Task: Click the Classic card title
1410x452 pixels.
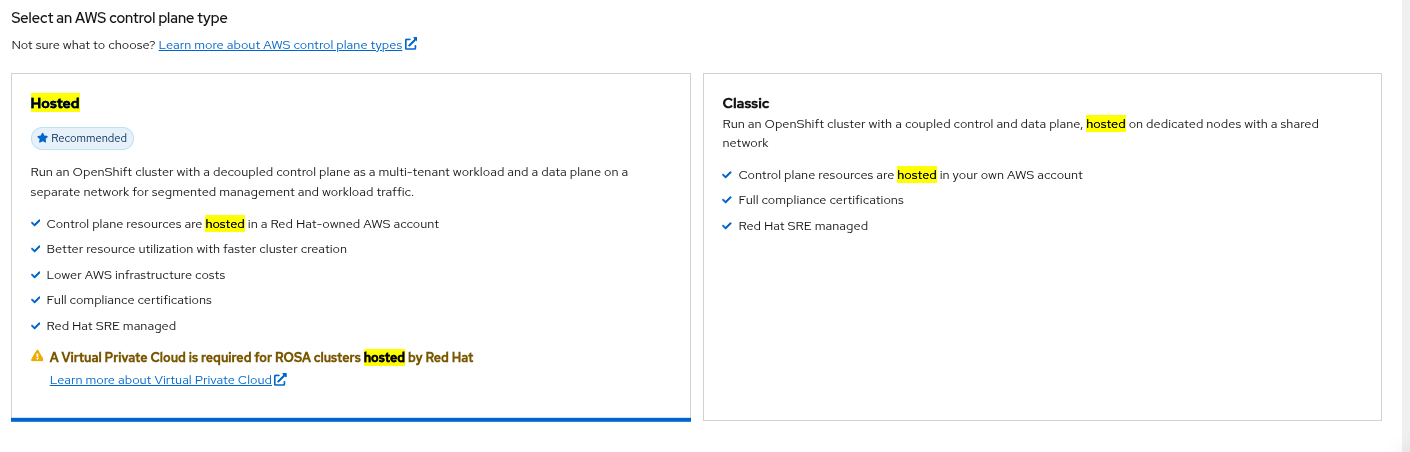Action: [746, 103]
